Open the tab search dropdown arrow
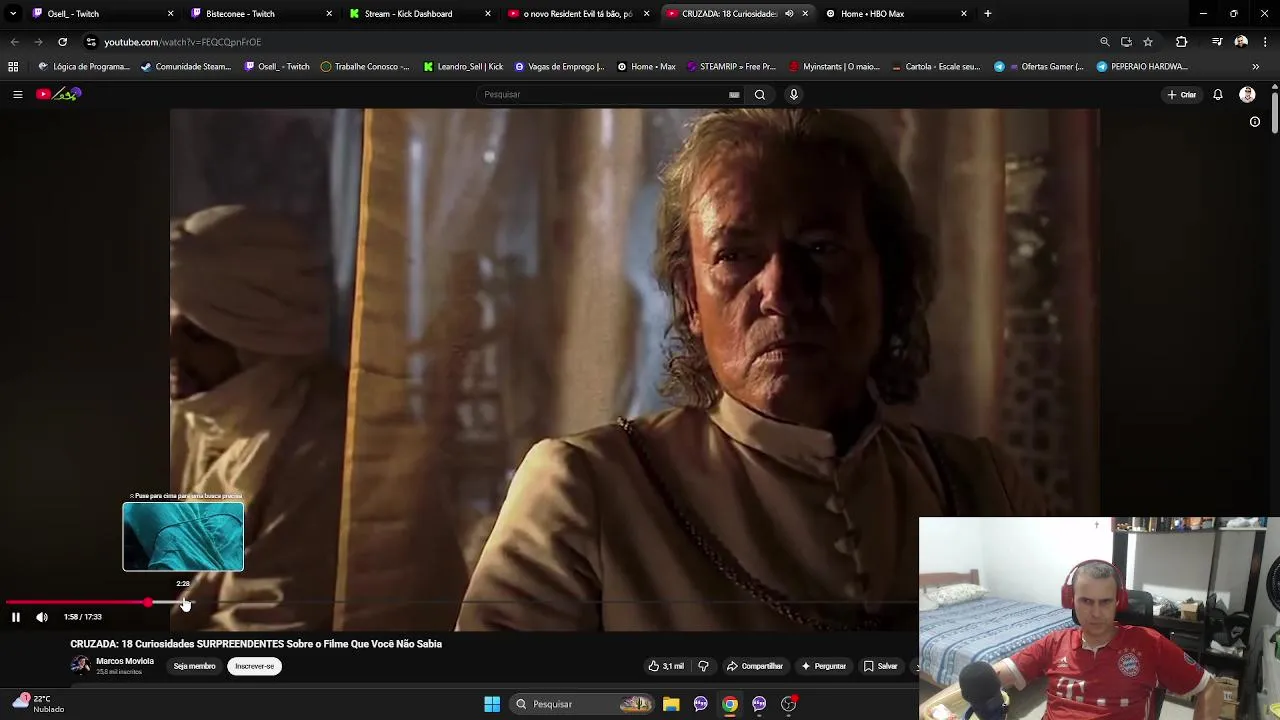The width and height of the screenshot is (1280, 720). (12, 14)
